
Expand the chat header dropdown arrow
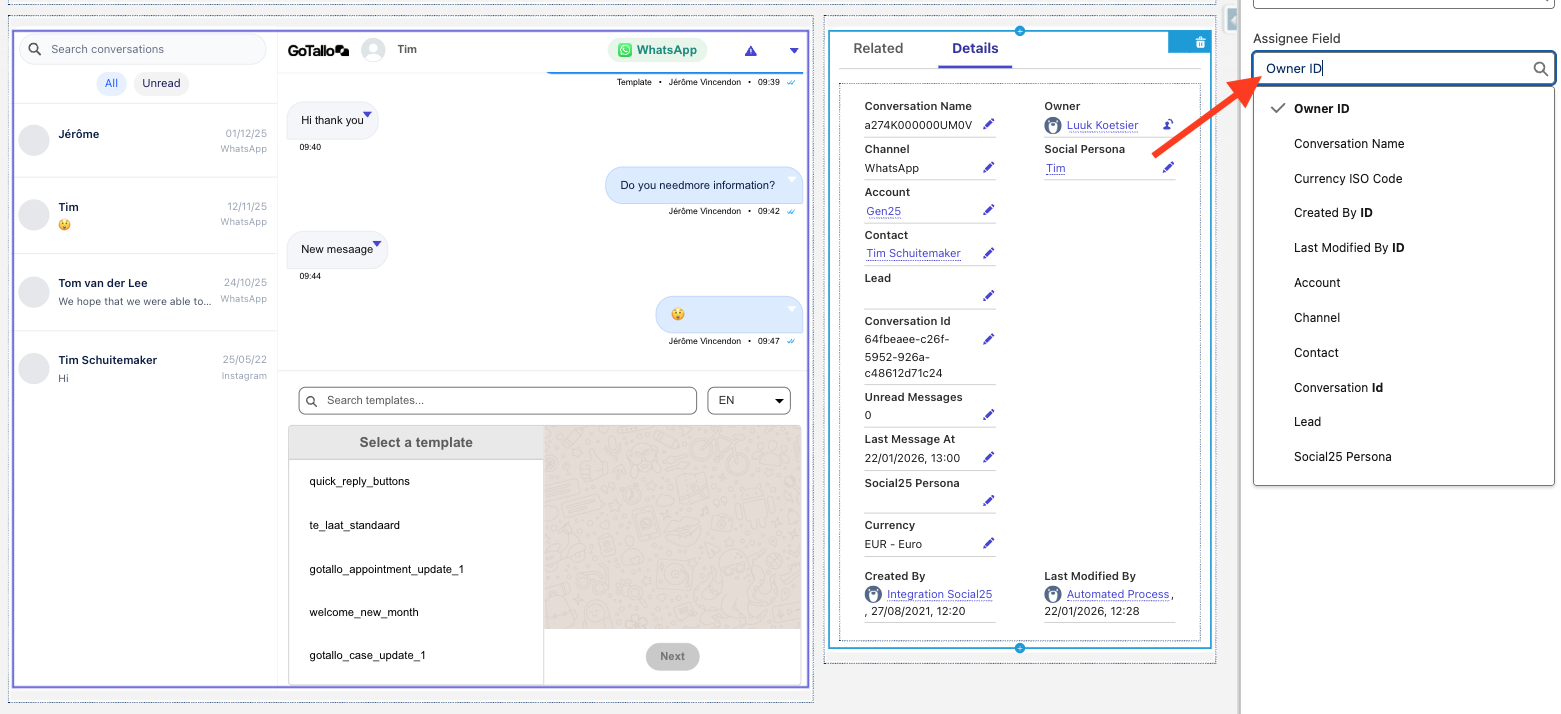[794, 51]
